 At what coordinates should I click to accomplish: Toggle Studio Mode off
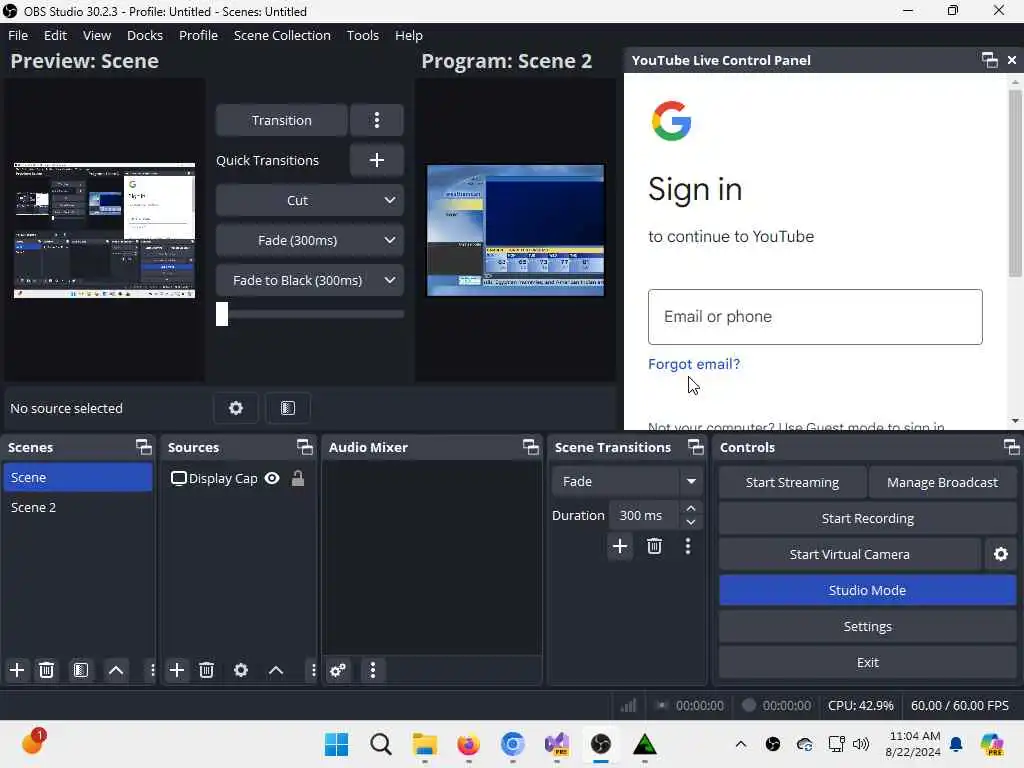867,590
